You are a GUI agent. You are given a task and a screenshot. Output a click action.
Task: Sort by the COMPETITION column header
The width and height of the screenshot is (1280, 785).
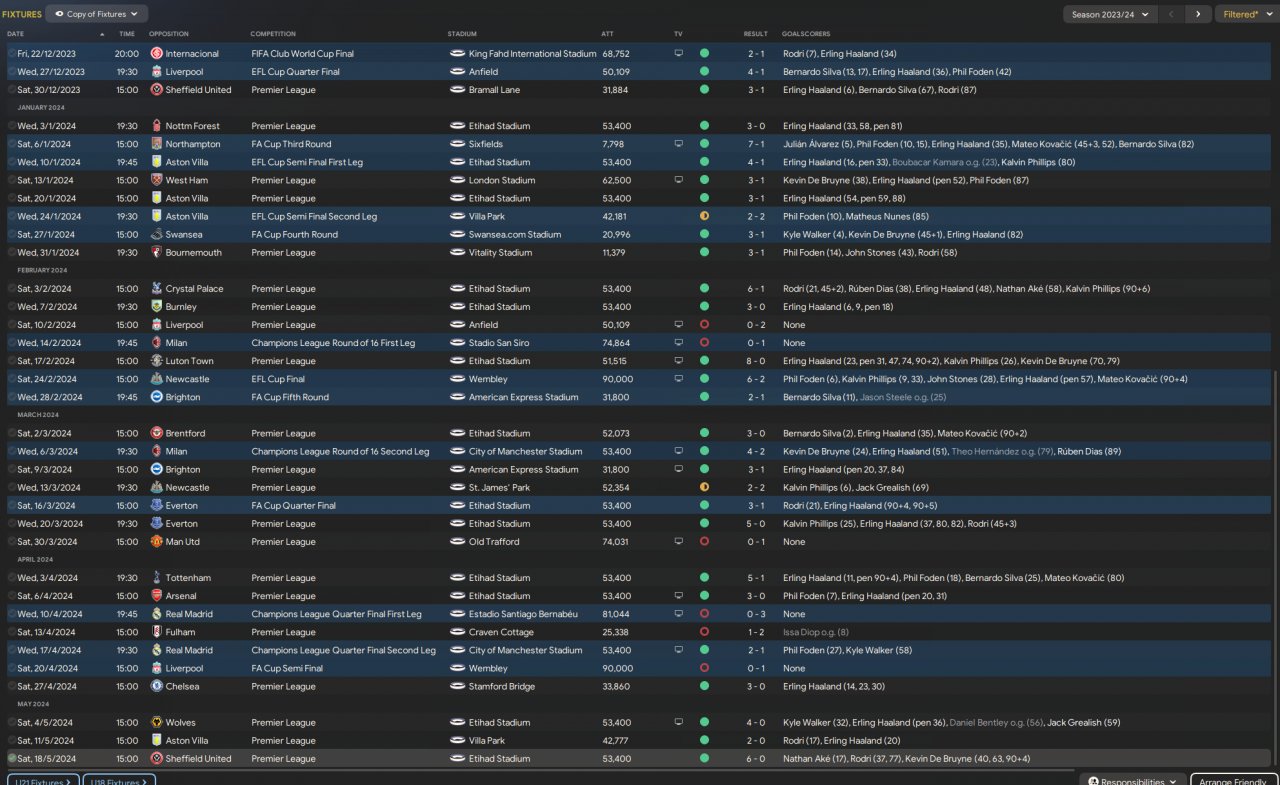coord(273,34)
